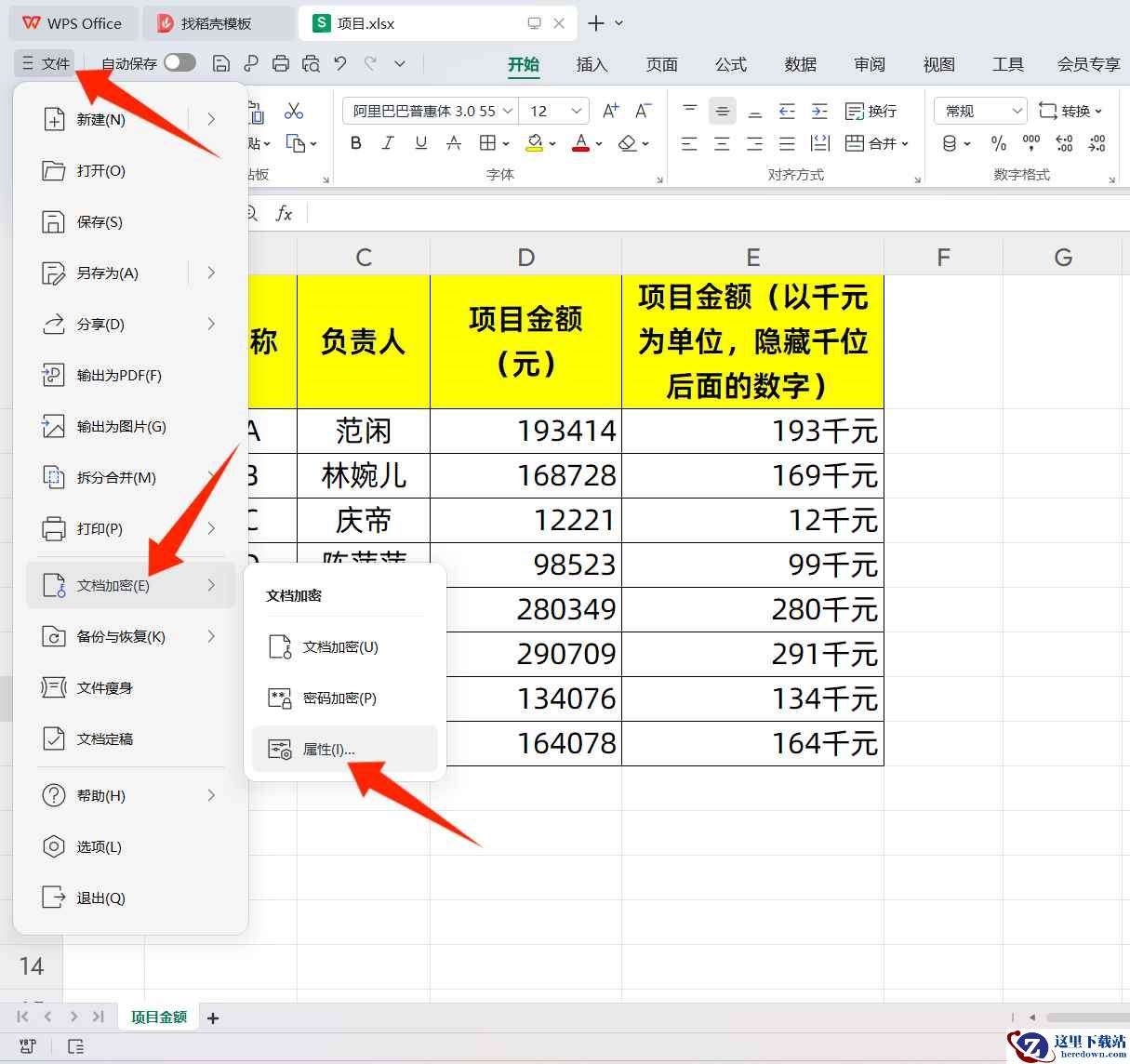Toggle the auto-save switch

[x=179, y=62]
